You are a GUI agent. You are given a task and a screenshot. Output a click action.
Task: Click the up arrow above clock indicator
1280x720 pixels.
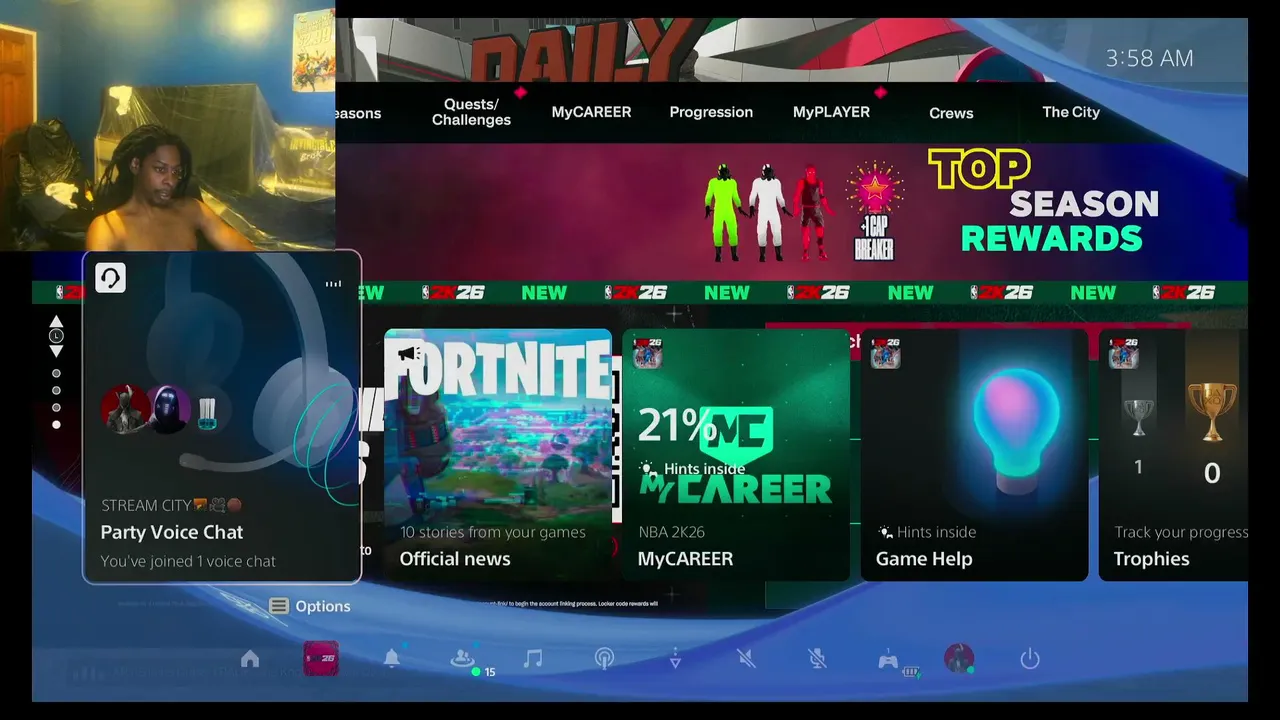tap(56, 321)
